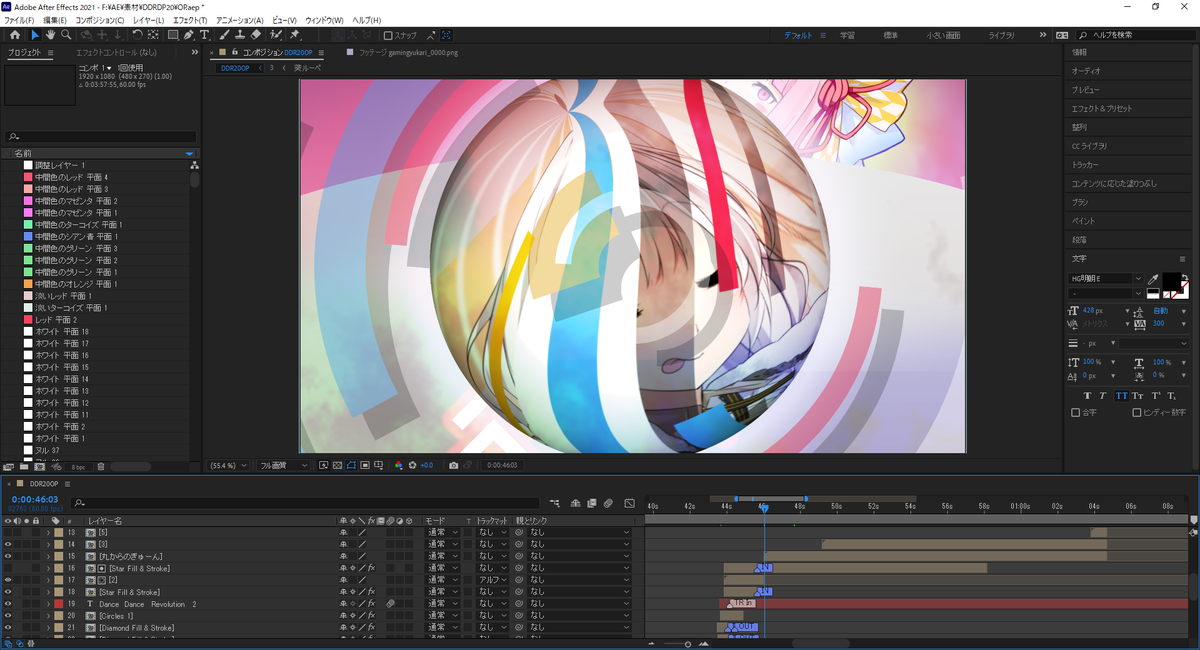This screenshot has height=650, width=1200.
Task: Enable the Hindi digits checkbox
Action: point(1137,412)
